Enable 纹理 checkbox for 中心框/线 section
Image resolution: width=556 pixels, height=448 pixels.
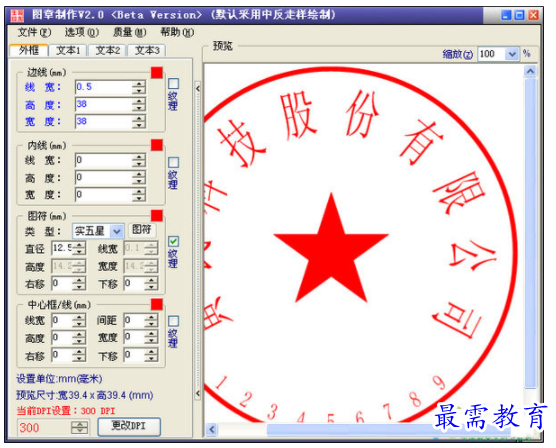(173, 321)
